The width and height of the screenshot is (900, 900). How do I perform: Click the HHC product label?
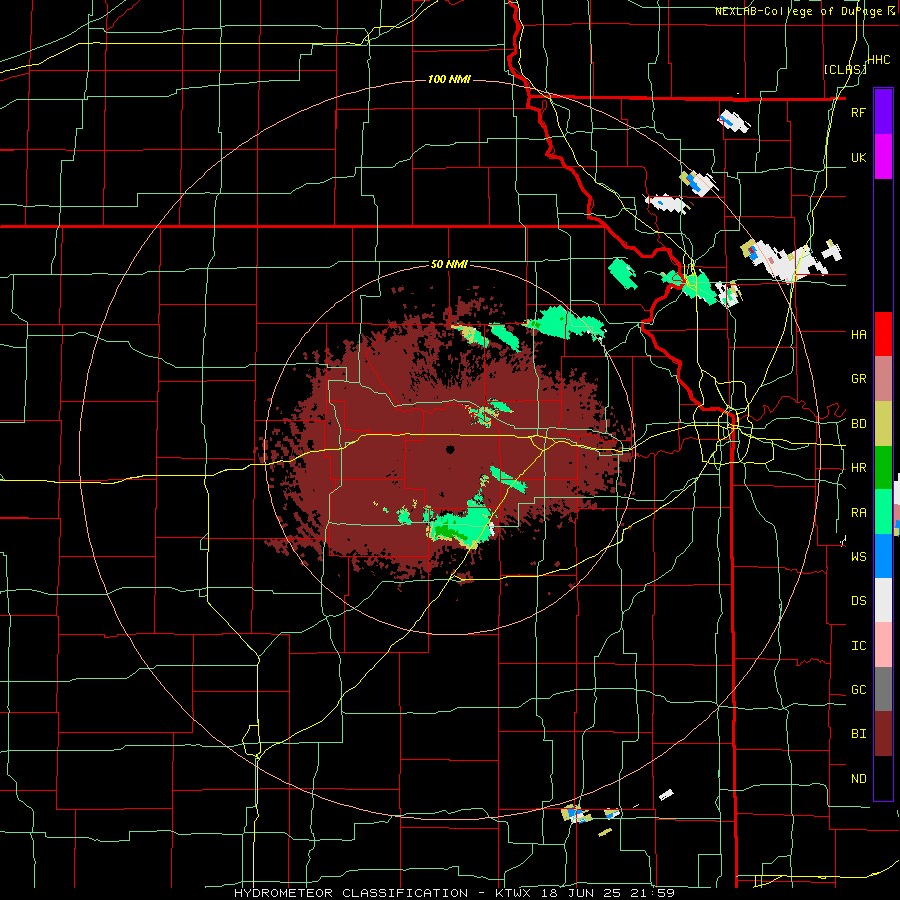879,60
